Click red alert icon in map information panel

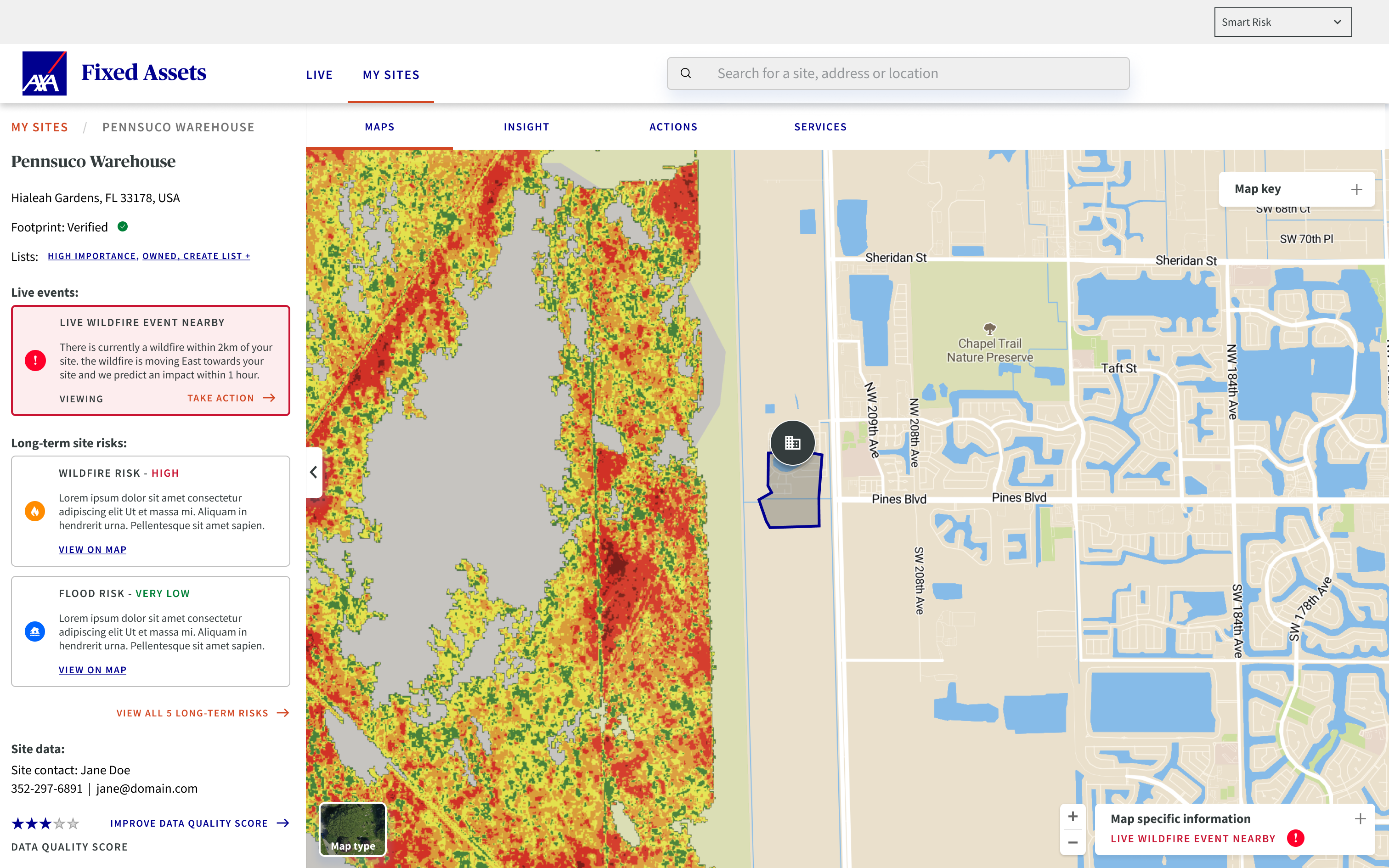coord(1295,839)
